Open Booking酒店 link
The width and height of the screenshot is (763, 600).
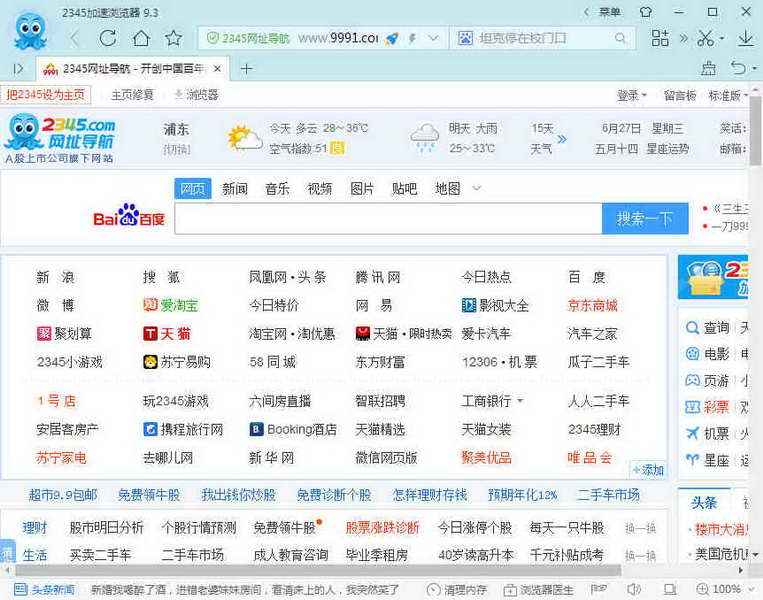pos(293,429)
